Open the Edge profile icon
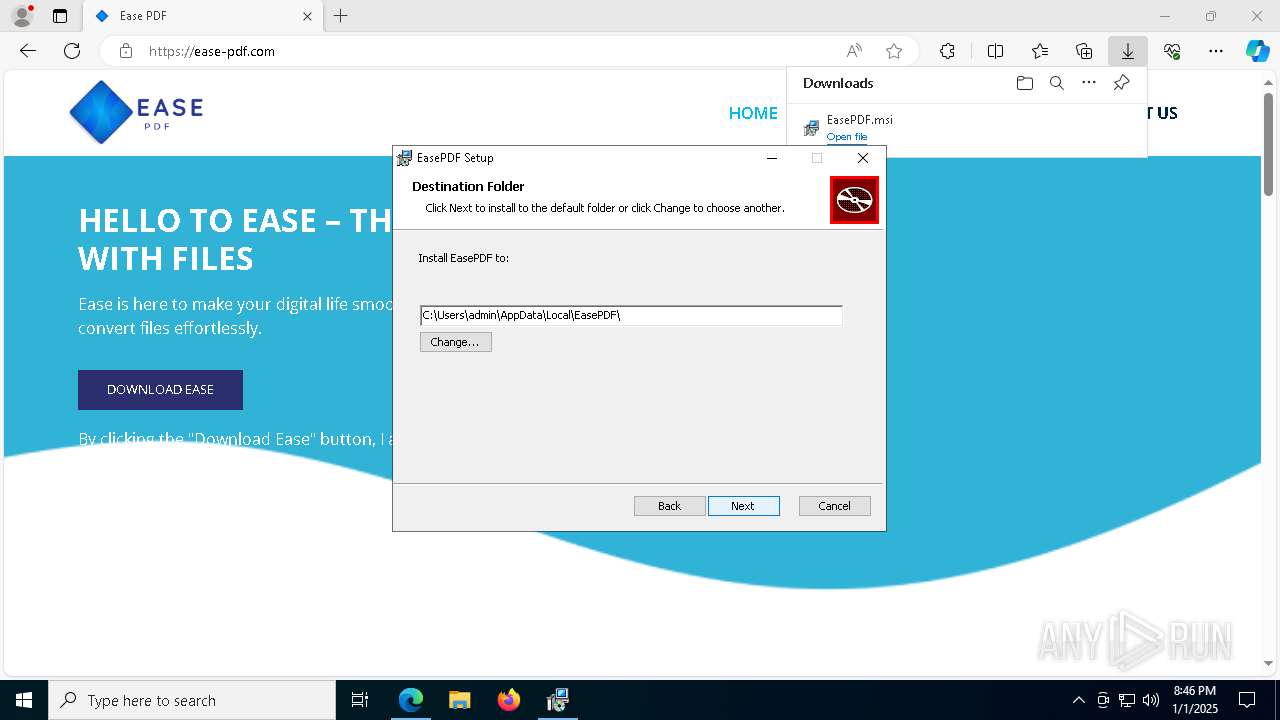Viewport: 1280px width, 720px height. (22, 16)
